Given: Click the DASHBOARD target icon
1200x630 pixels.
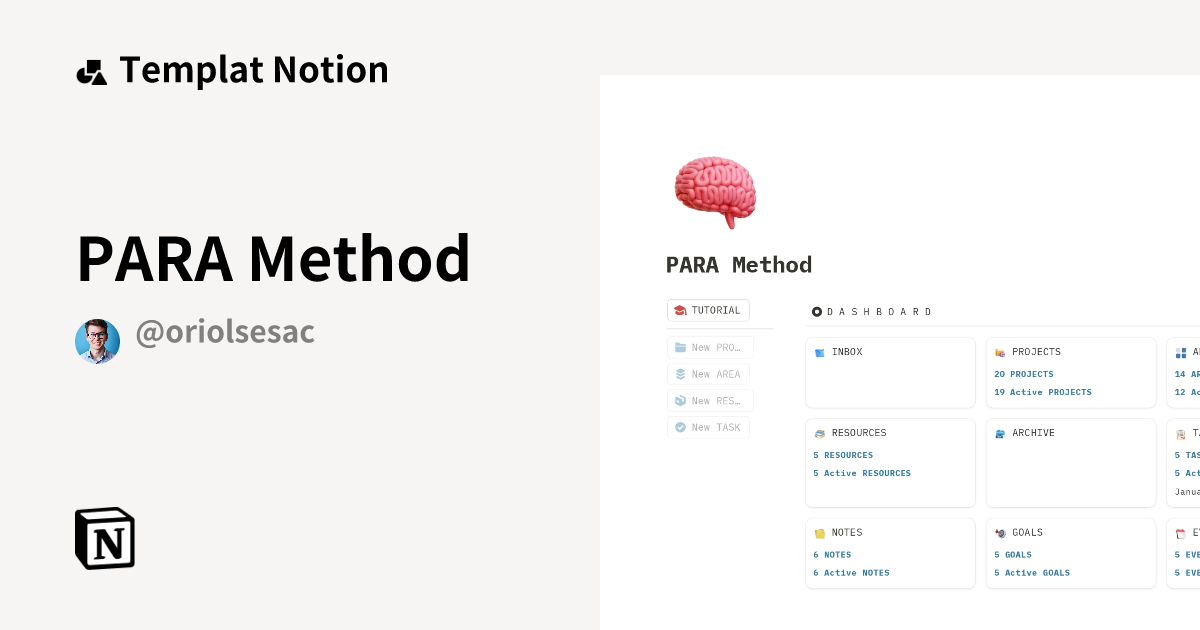Looking at the screenshot, I should [x=817, y=311].
